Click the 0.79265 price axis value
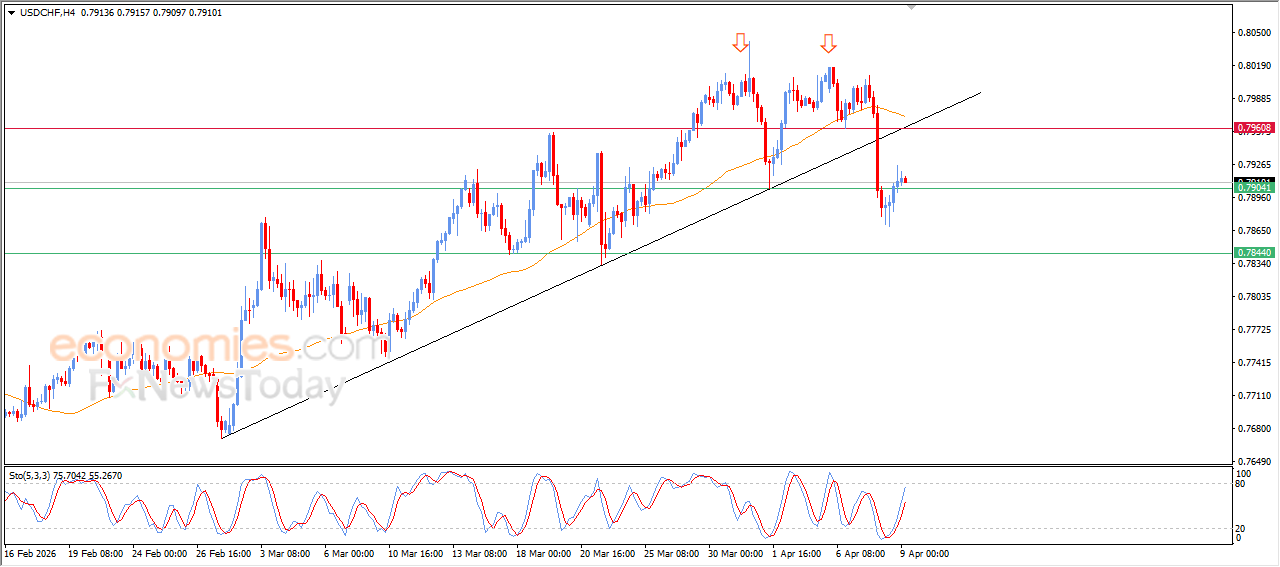Image resolution: width=1280 pixels, height=567 pixels. point(1256,165)
